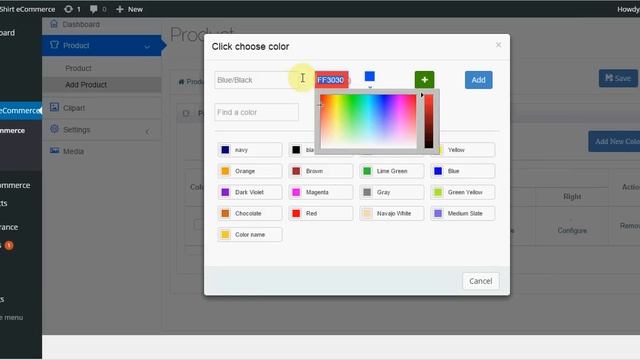This screenshot has width=640, height=360.
Task: Pick a hue in the color gradient area
Action: point(368,121)
